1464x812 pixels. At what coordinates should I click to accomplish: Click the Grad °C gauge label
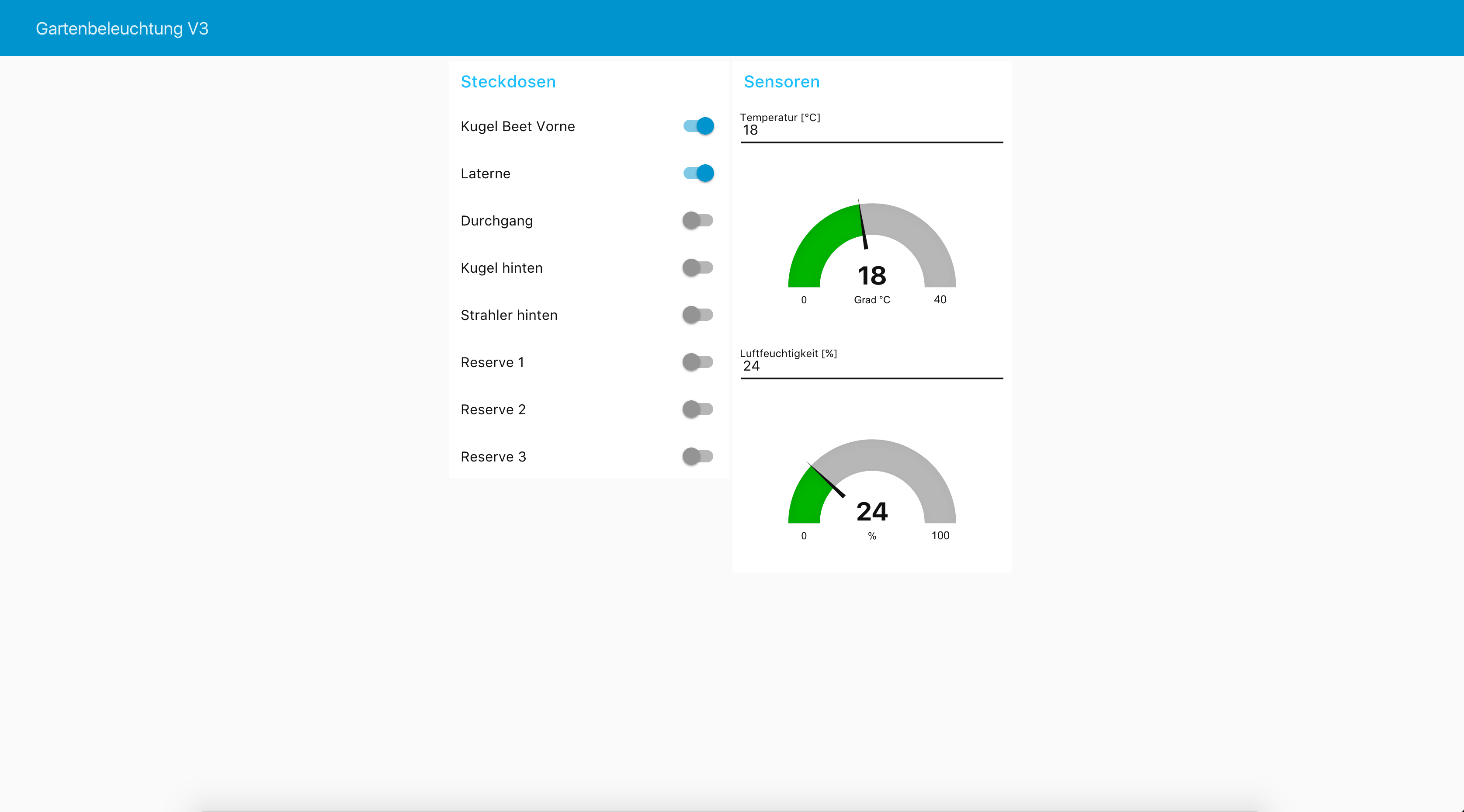(872, 300)
